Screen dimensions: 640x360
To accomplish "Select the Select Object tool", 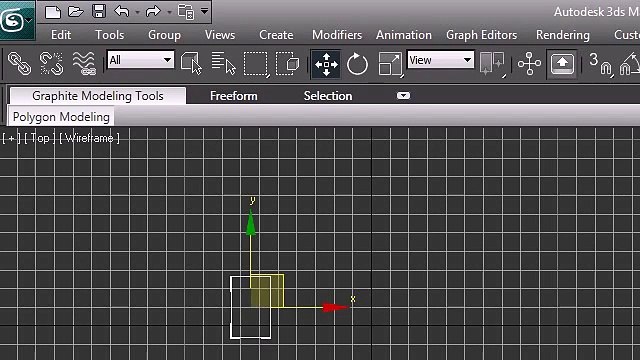I will click(x=191, y=64).
